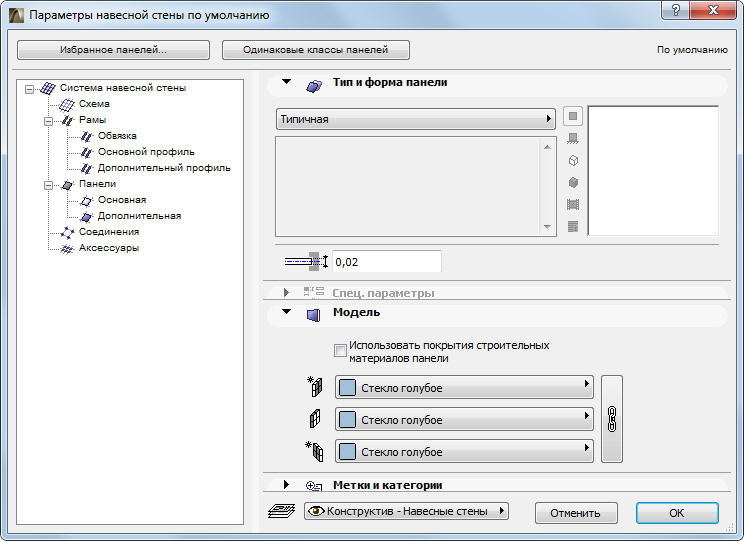This screenshot has height=541, width=744.
Task: Select Дополнительный профиль in tree
Action: pyautogui.click(x=164, y=168)
